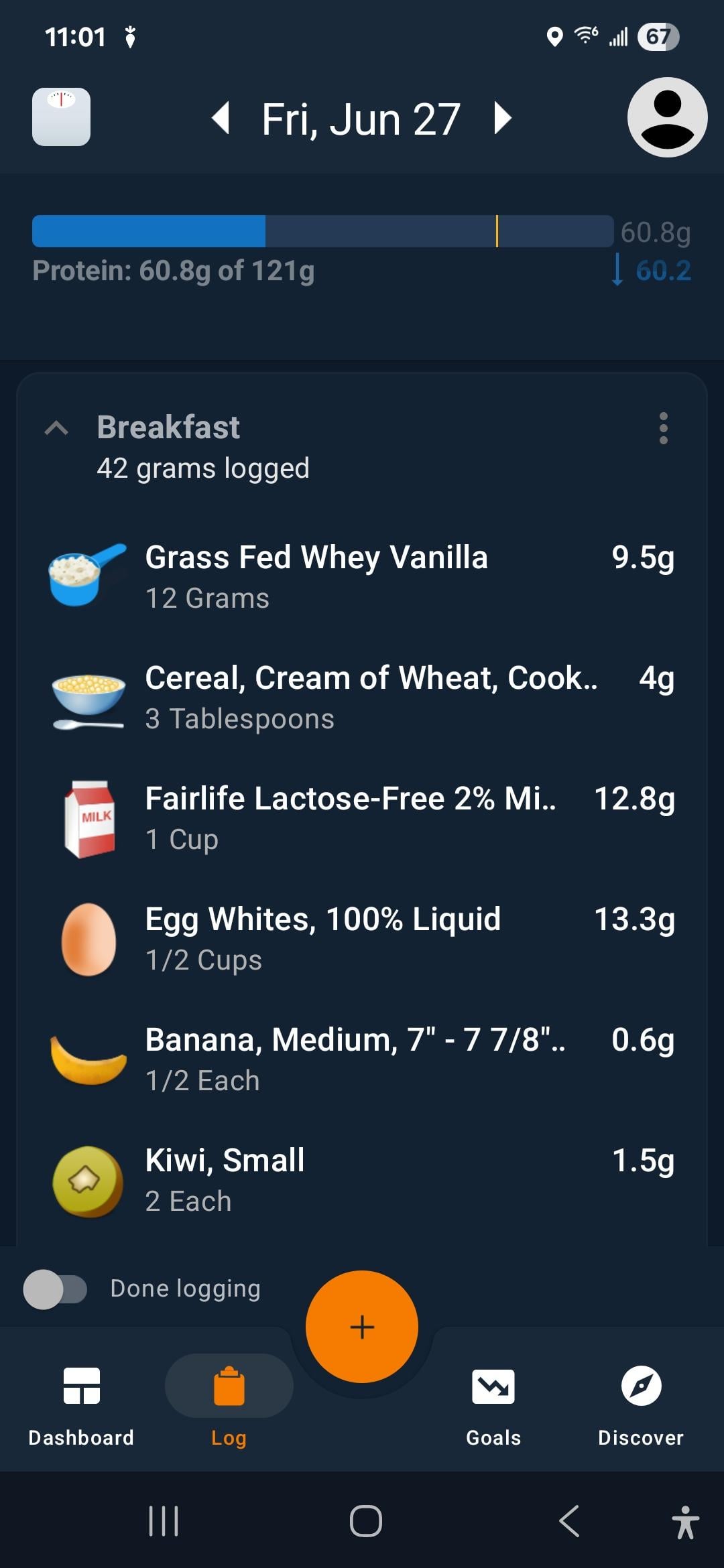Collapse the Breakfast section chevron

coord(56,428)
